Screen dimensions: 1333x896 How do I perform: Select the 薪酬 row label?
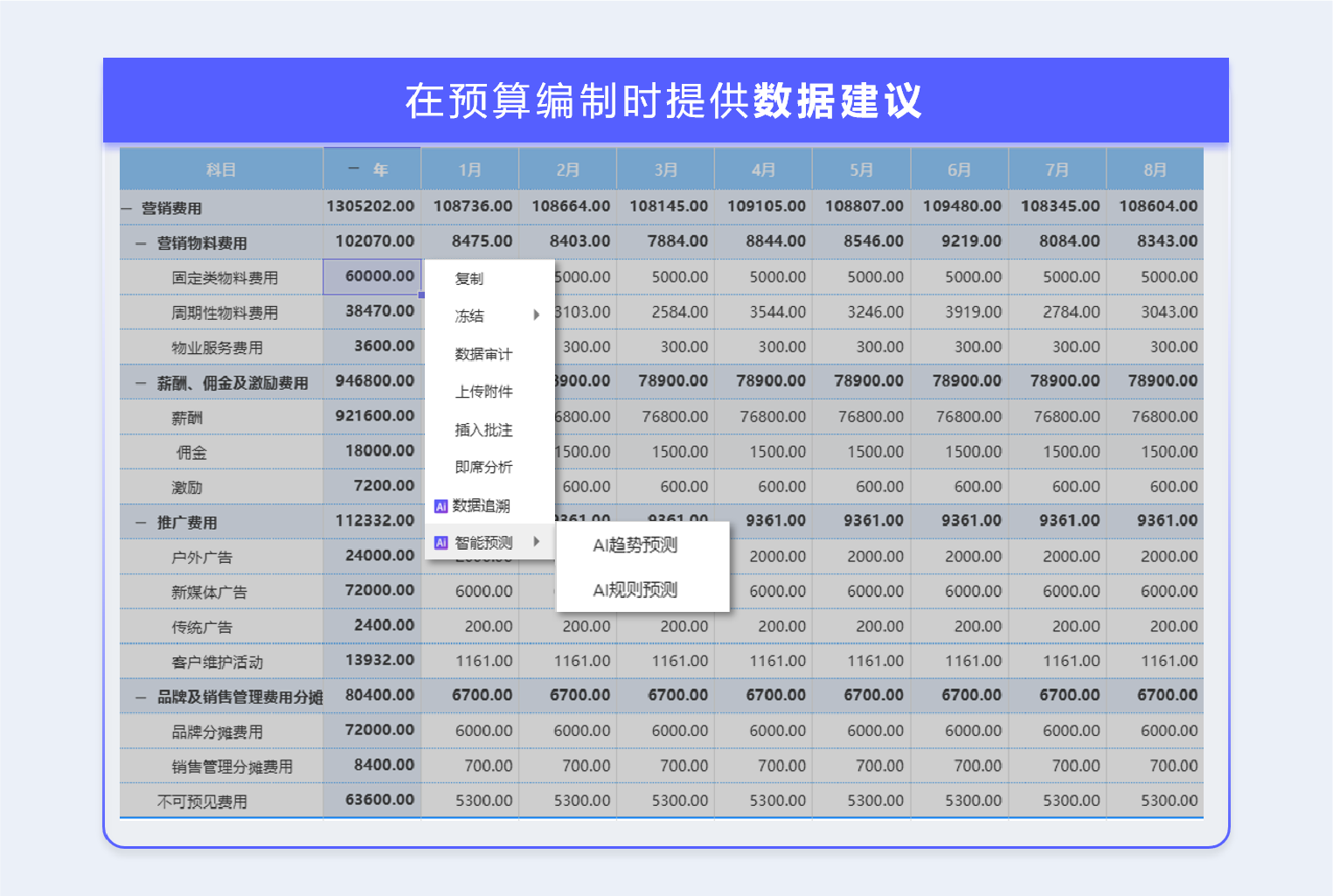click(x=187, y=418)
